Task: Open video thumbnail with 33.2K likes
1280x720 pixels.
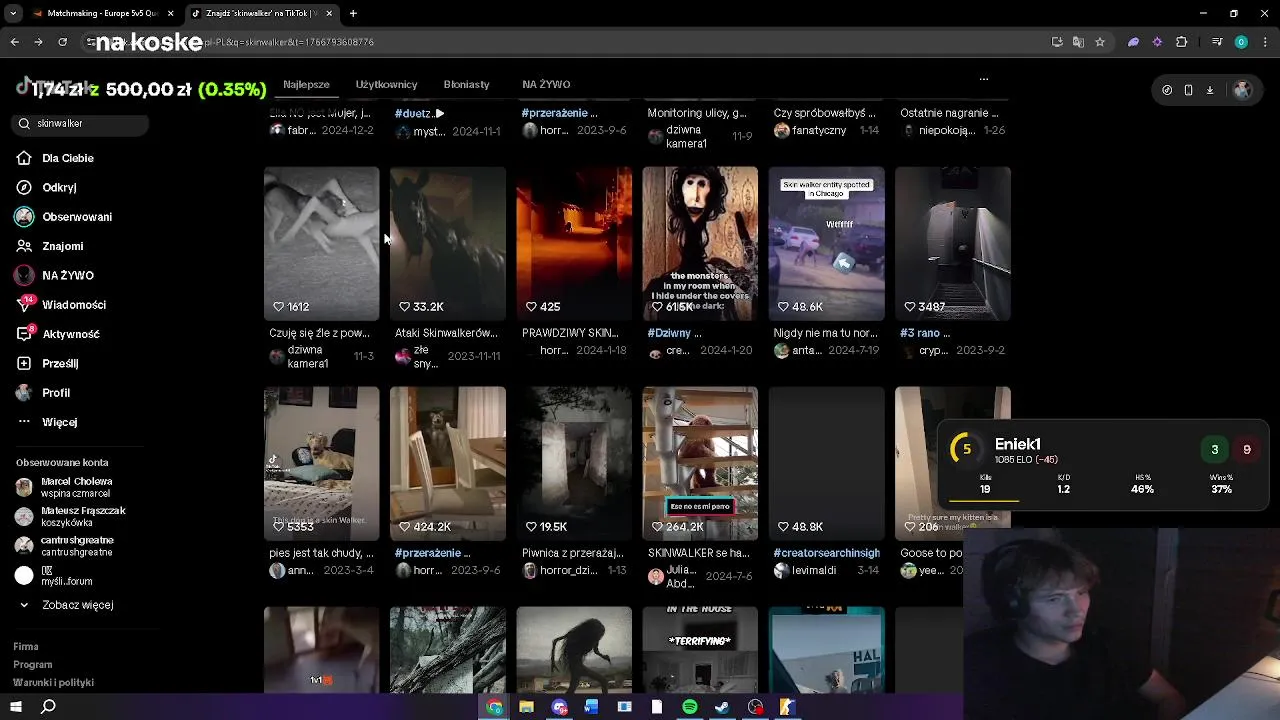Action: click(x=447, y=243)
